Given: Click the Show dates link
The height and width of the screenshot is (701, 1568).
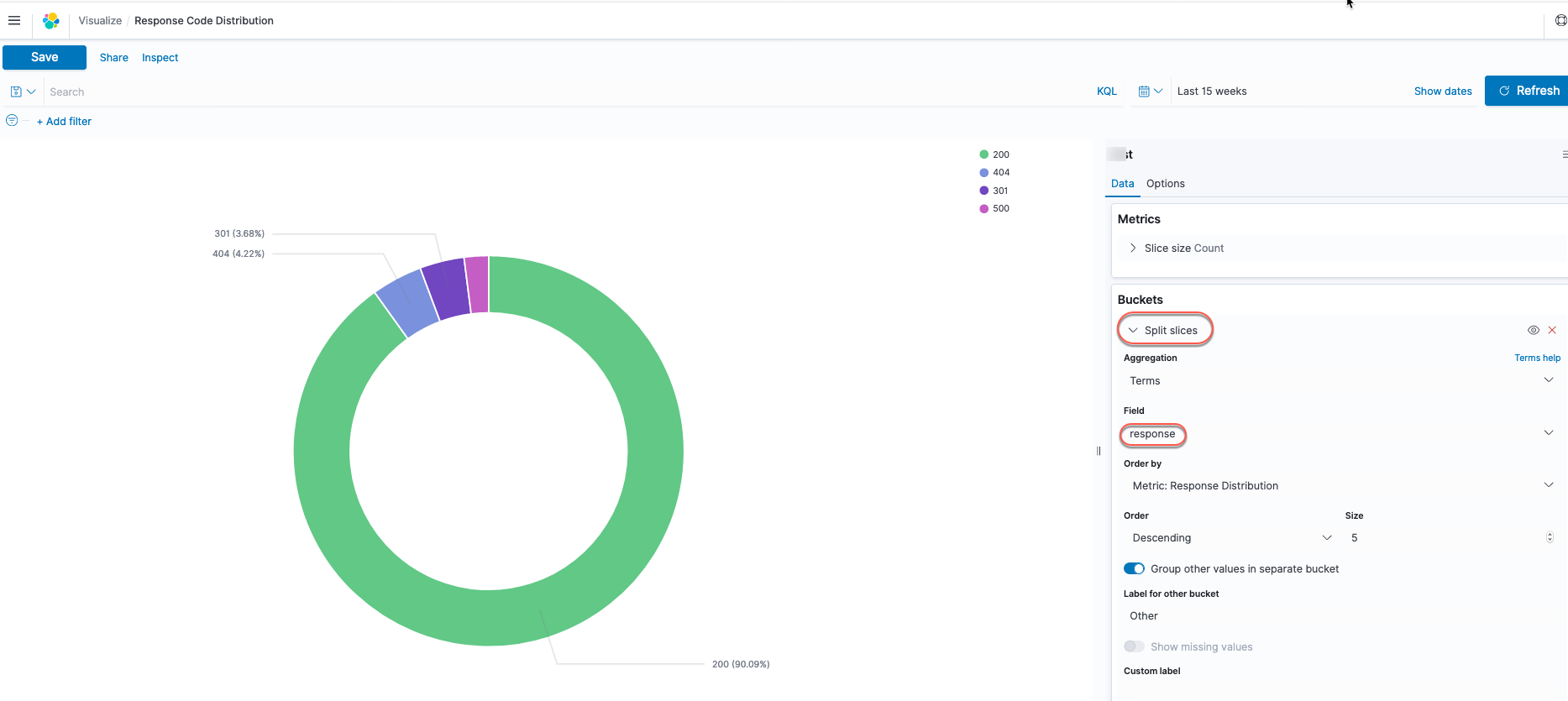Looking at the screenshot, I should (x=1443, y=92).
